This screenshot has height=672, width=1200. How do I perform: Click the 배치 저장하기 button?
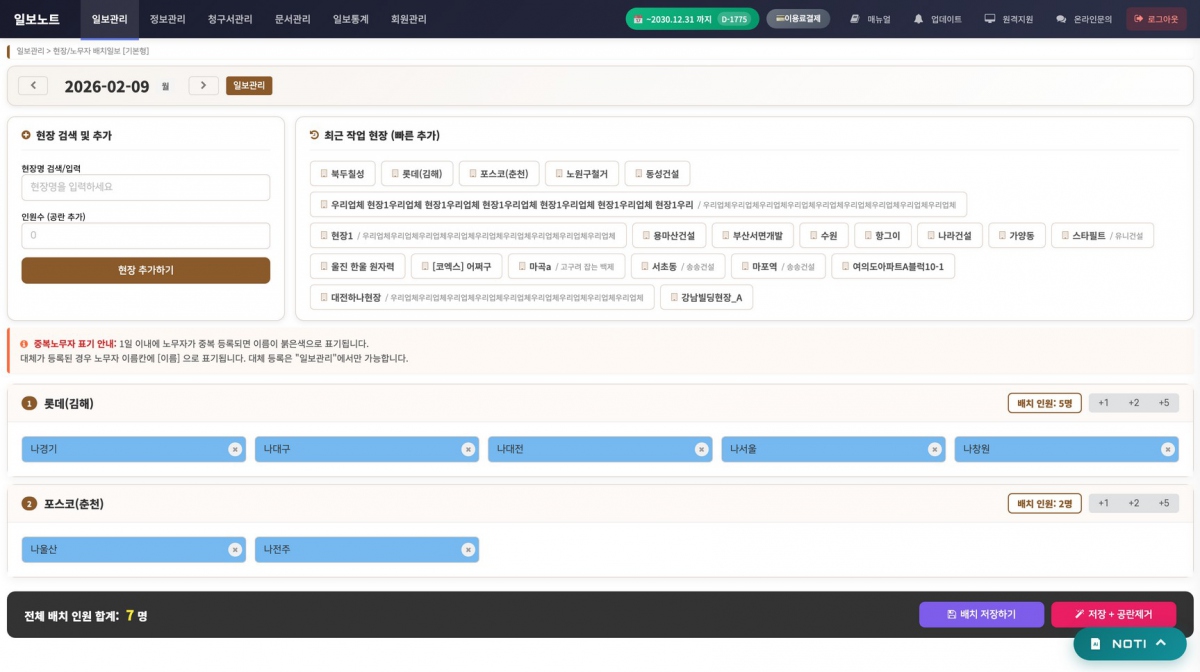981,614
